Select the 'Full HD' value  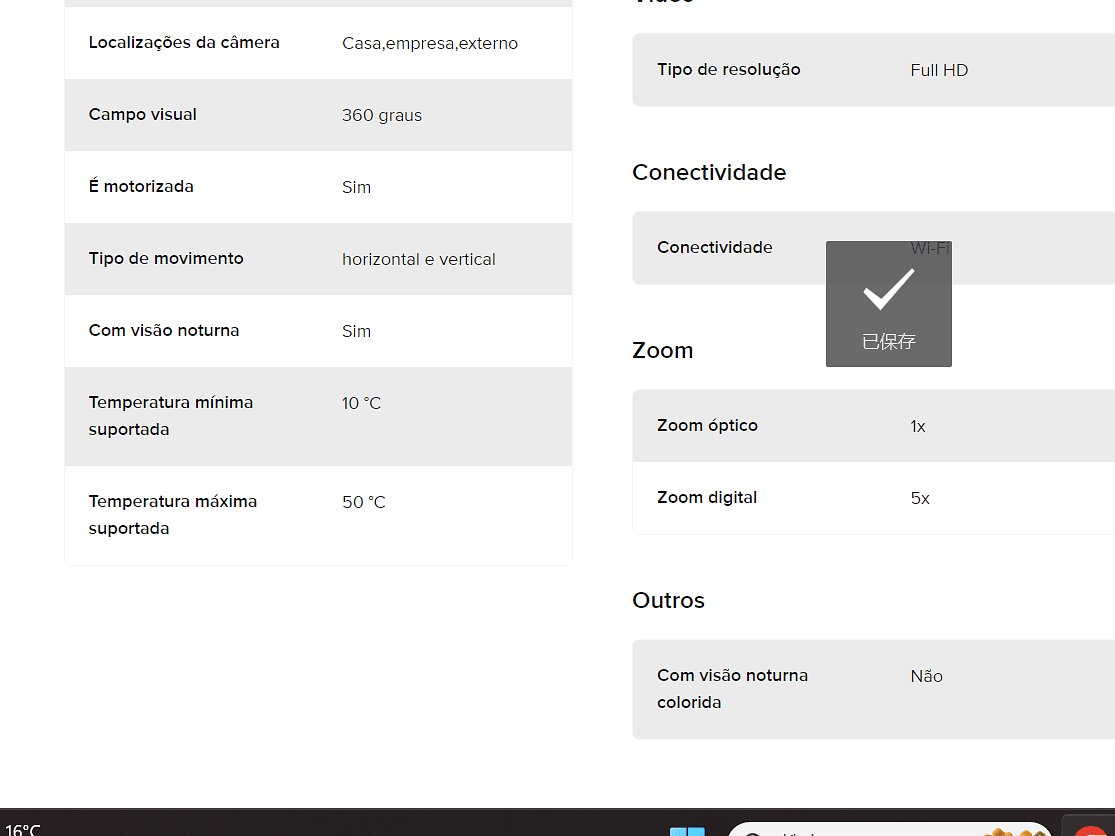[939, 70]
